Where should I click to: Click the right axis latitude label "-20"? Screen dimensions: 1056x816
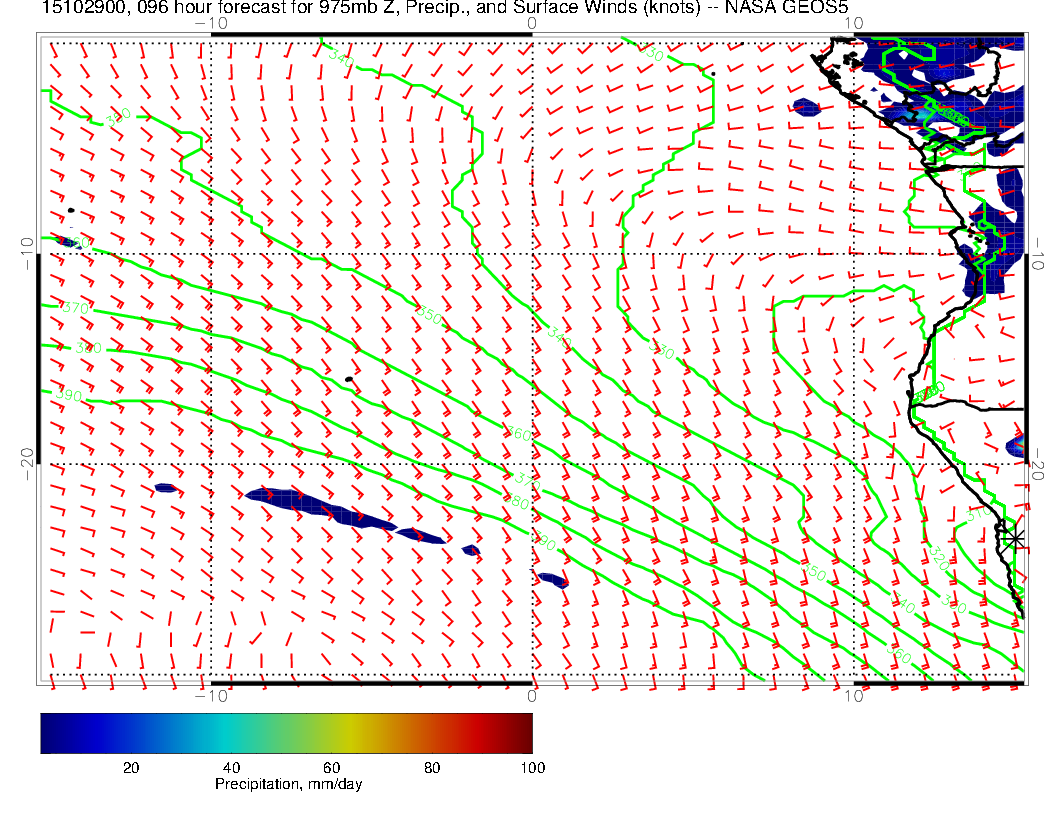click(x=1038, y=465)
